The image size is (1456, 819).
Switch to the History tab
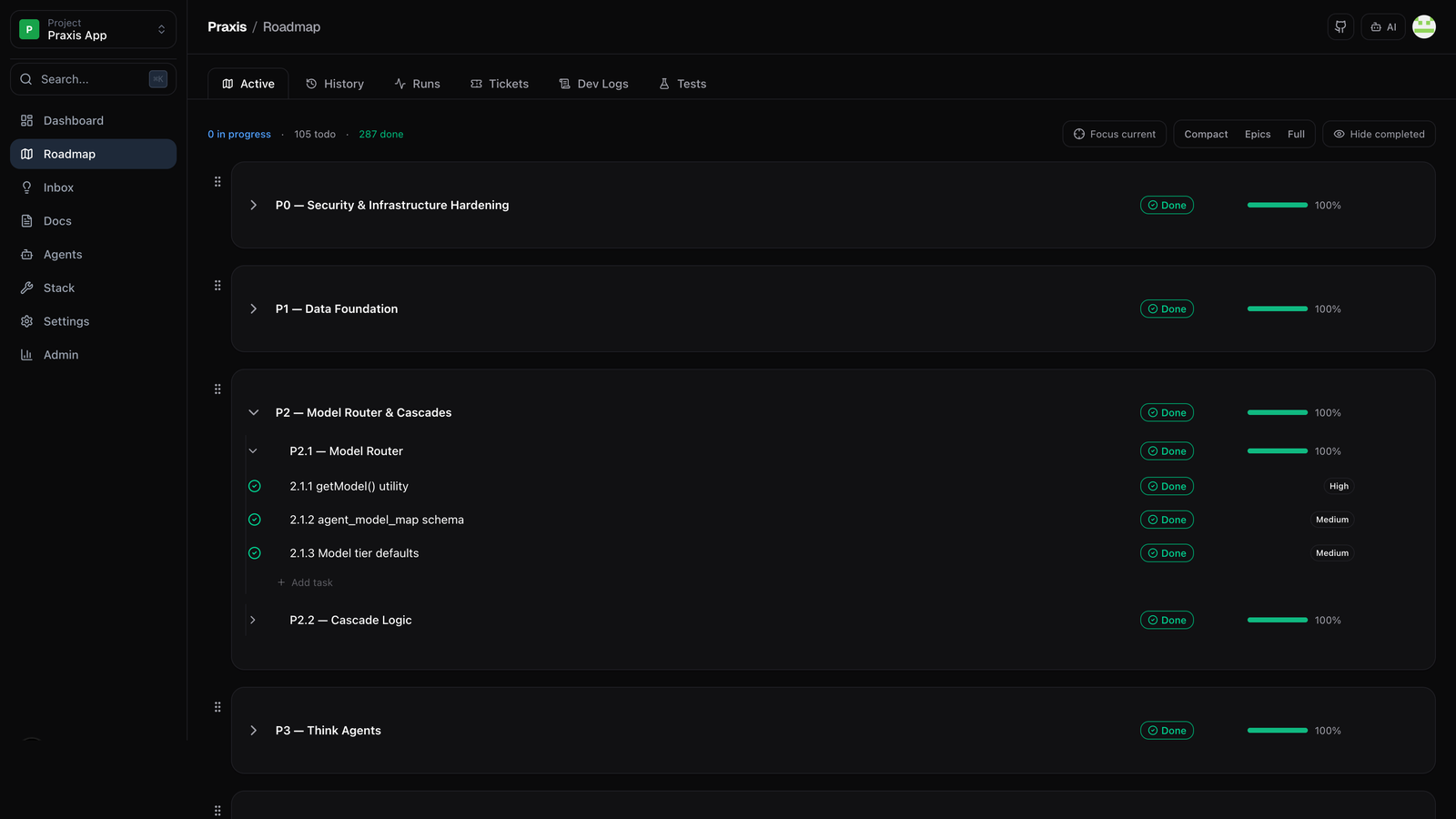click(335, 83)
